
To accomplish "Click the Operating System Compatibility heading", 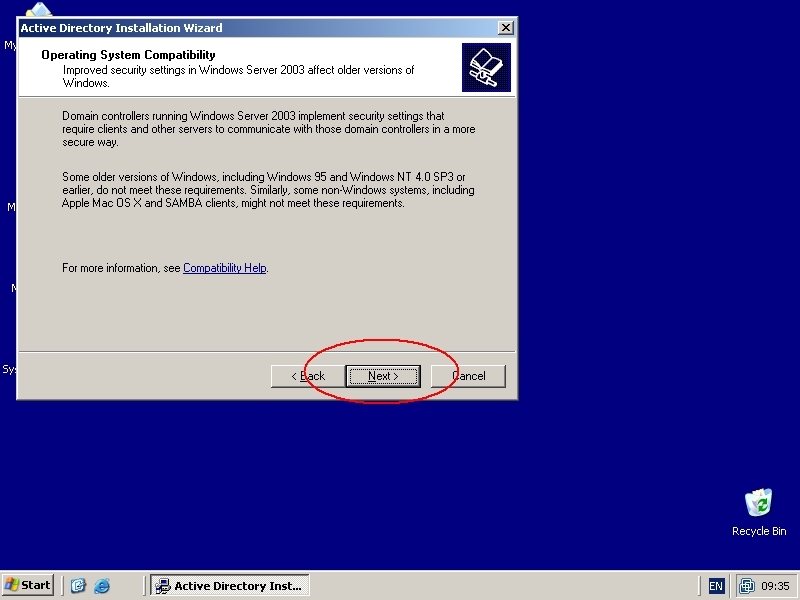I will pos(129,55).
